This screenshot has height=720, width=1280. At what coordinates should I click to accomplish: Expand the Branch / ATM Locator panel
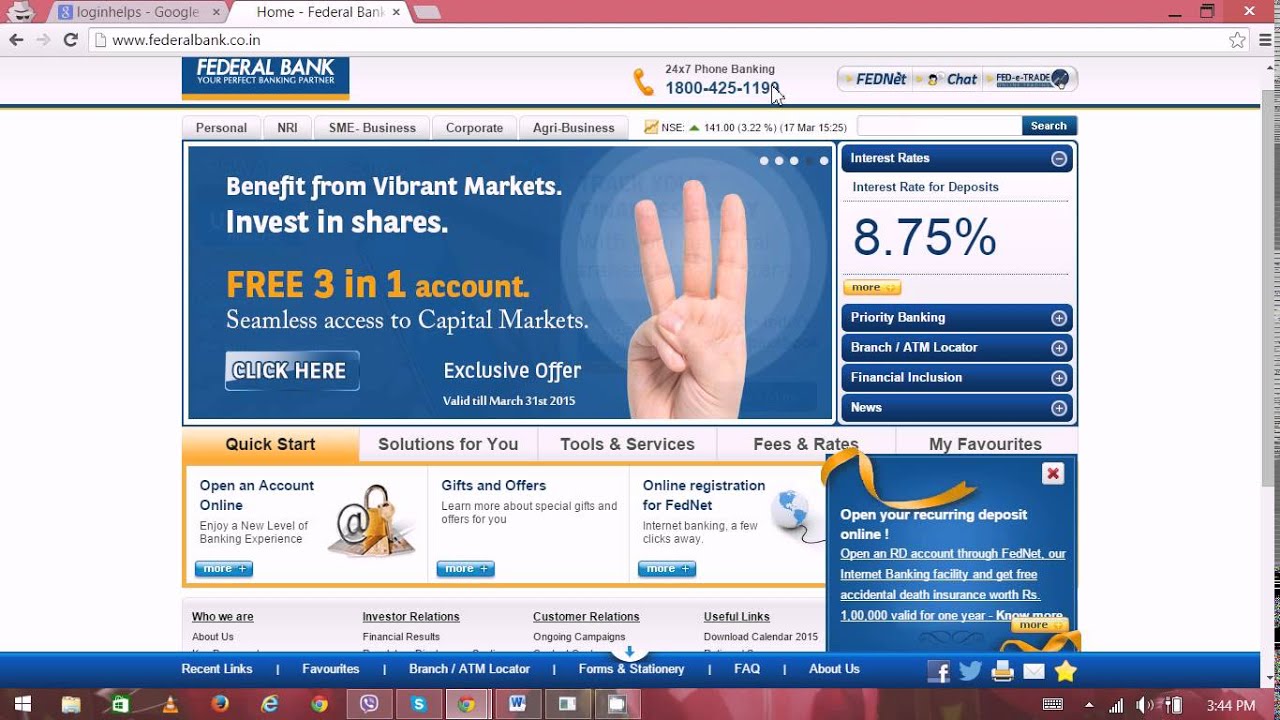[1059, 348]
